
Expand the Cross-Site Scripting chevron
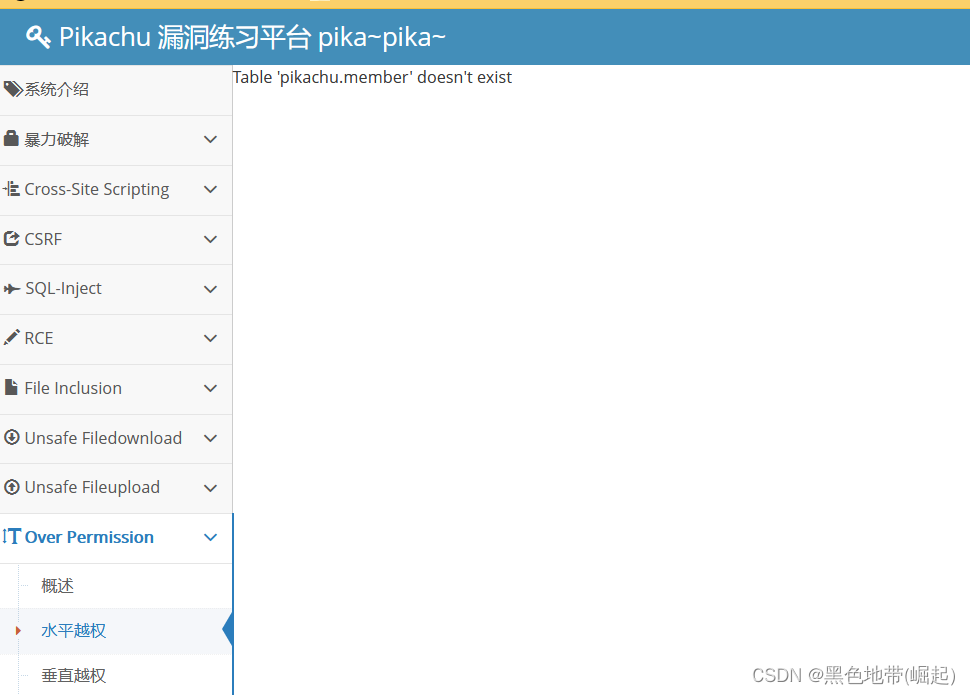(x=210, y=189)
